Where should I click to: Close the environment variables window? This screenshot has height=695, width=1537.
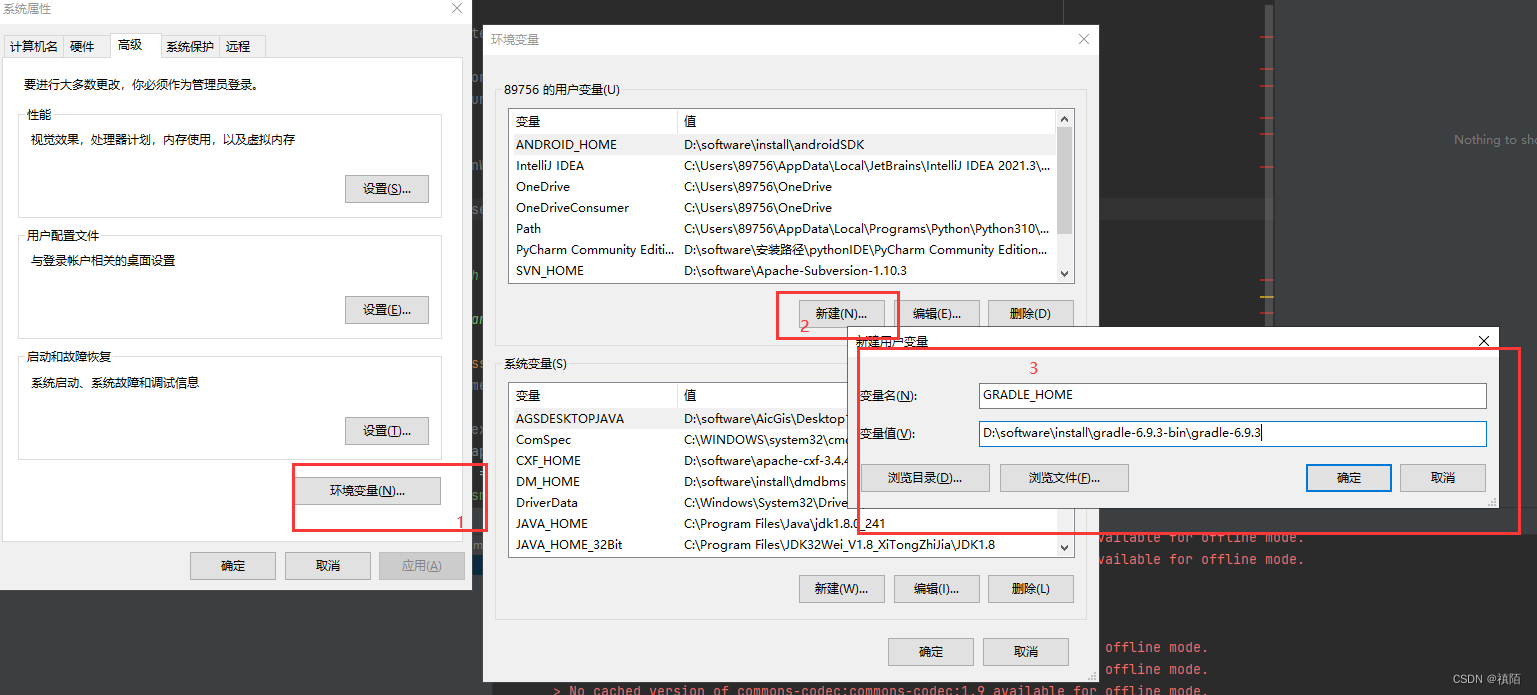[x=1084, y=39]
